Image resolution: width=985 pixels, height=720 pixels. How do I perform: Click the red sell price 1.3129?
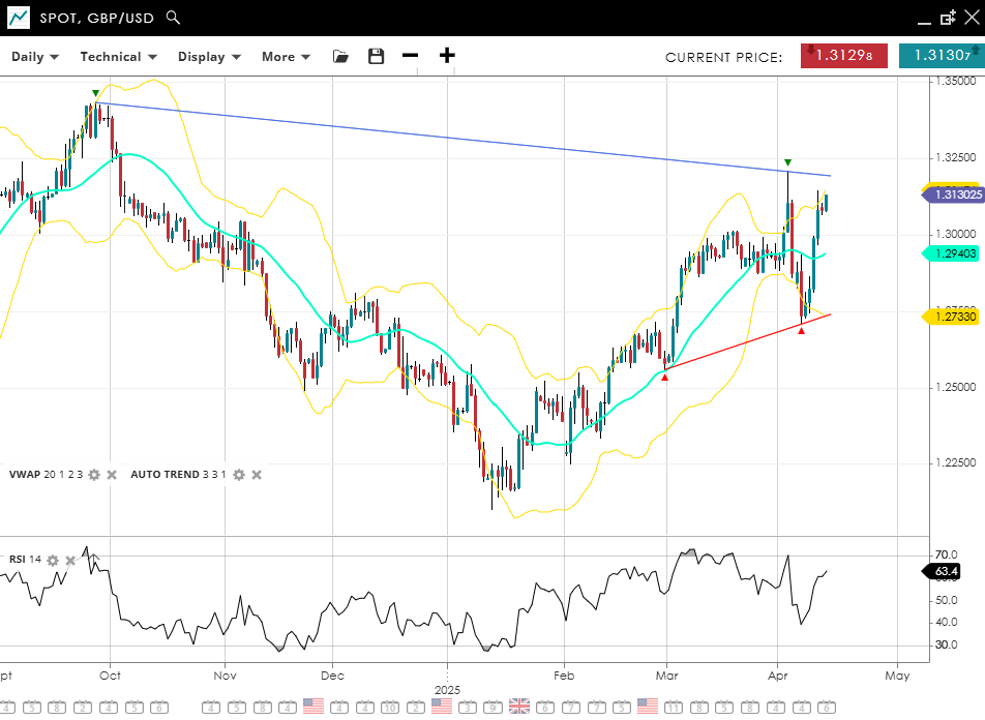[844, 56]
